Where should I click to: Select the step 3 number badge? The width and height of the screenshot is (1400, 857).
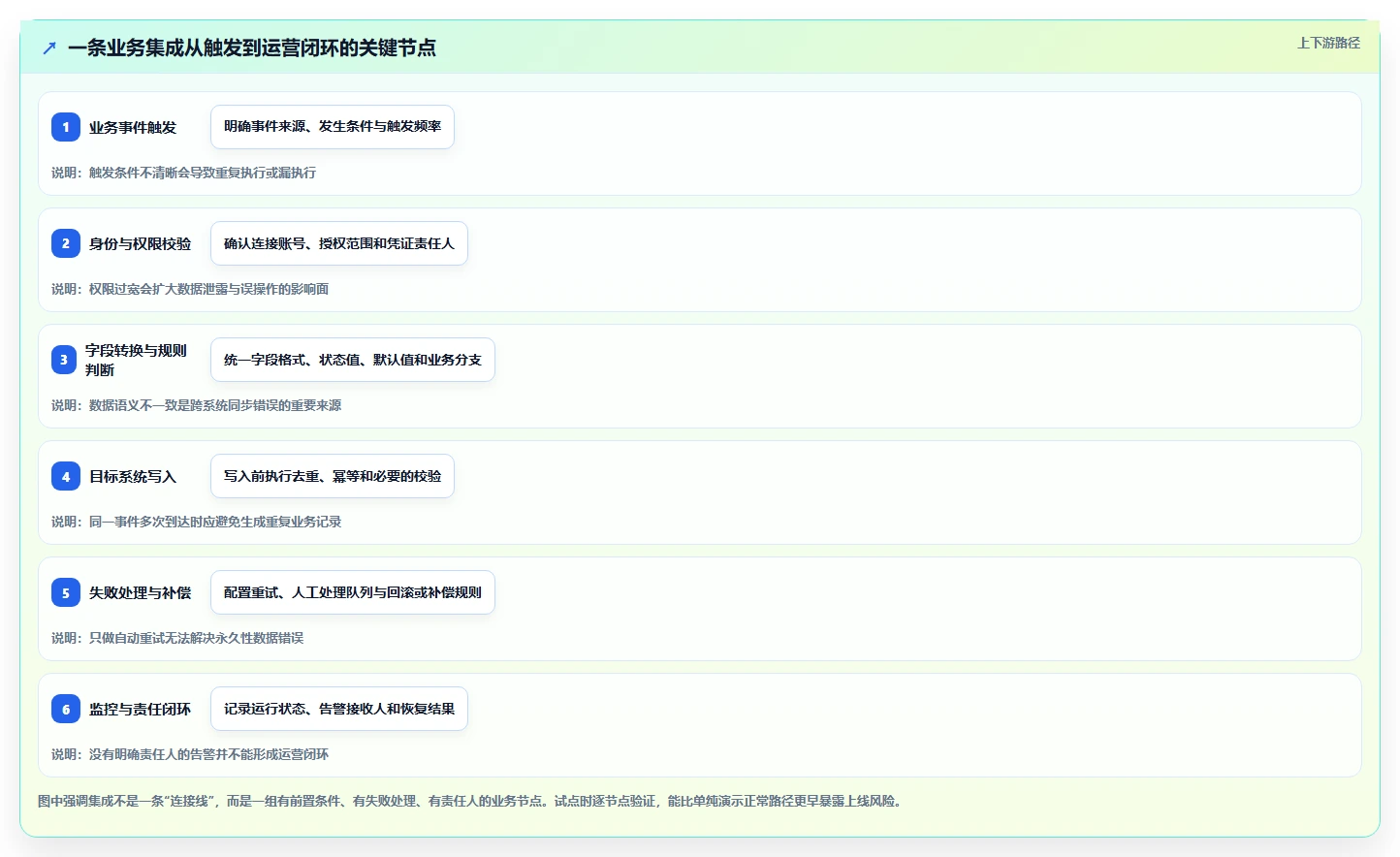point(64,360)
